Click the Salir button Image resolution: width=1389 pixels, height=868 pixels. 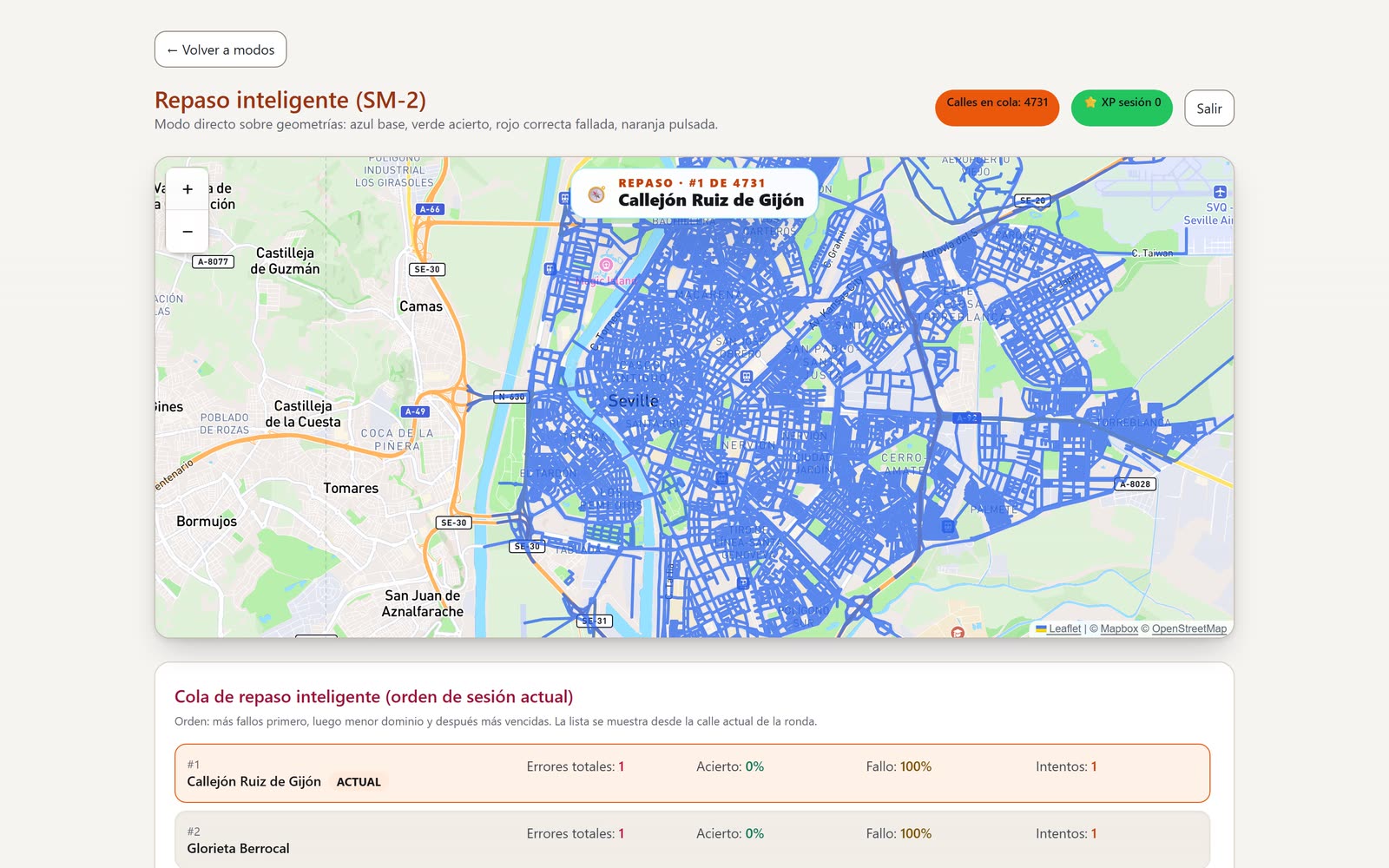click(1208, 108)
